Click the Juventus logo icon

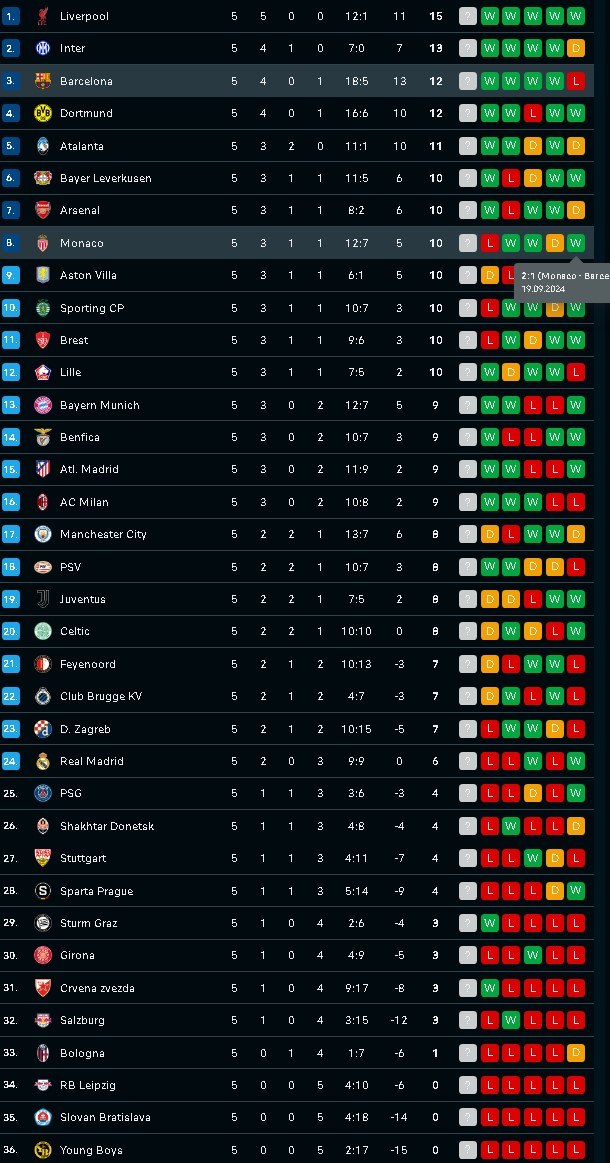point(43,599)
